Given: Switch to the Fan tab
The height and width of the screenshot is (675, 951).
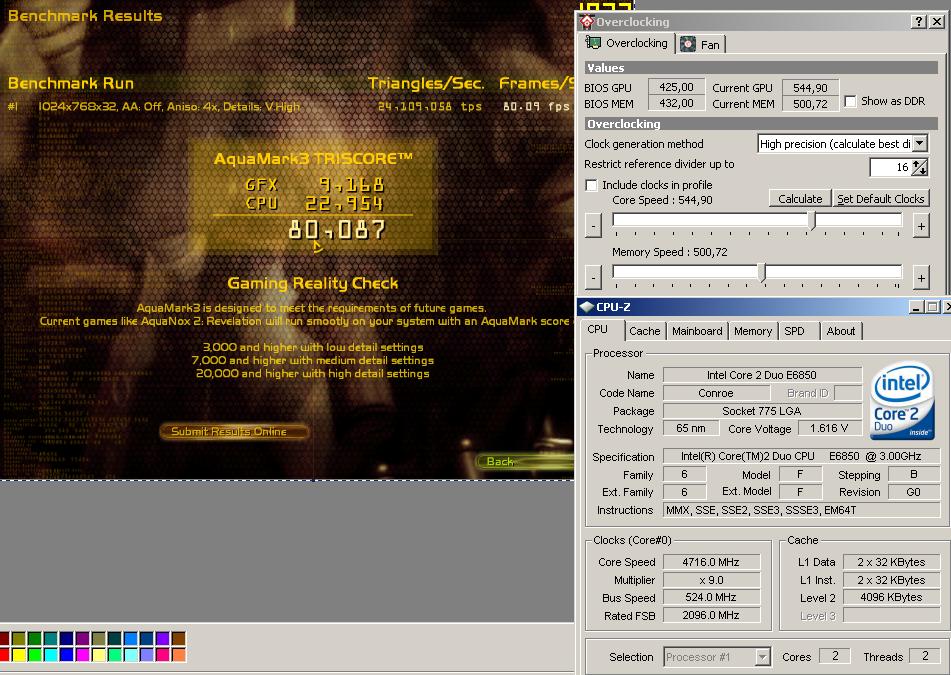Looking at the screenshot, I should click(702, 44).
